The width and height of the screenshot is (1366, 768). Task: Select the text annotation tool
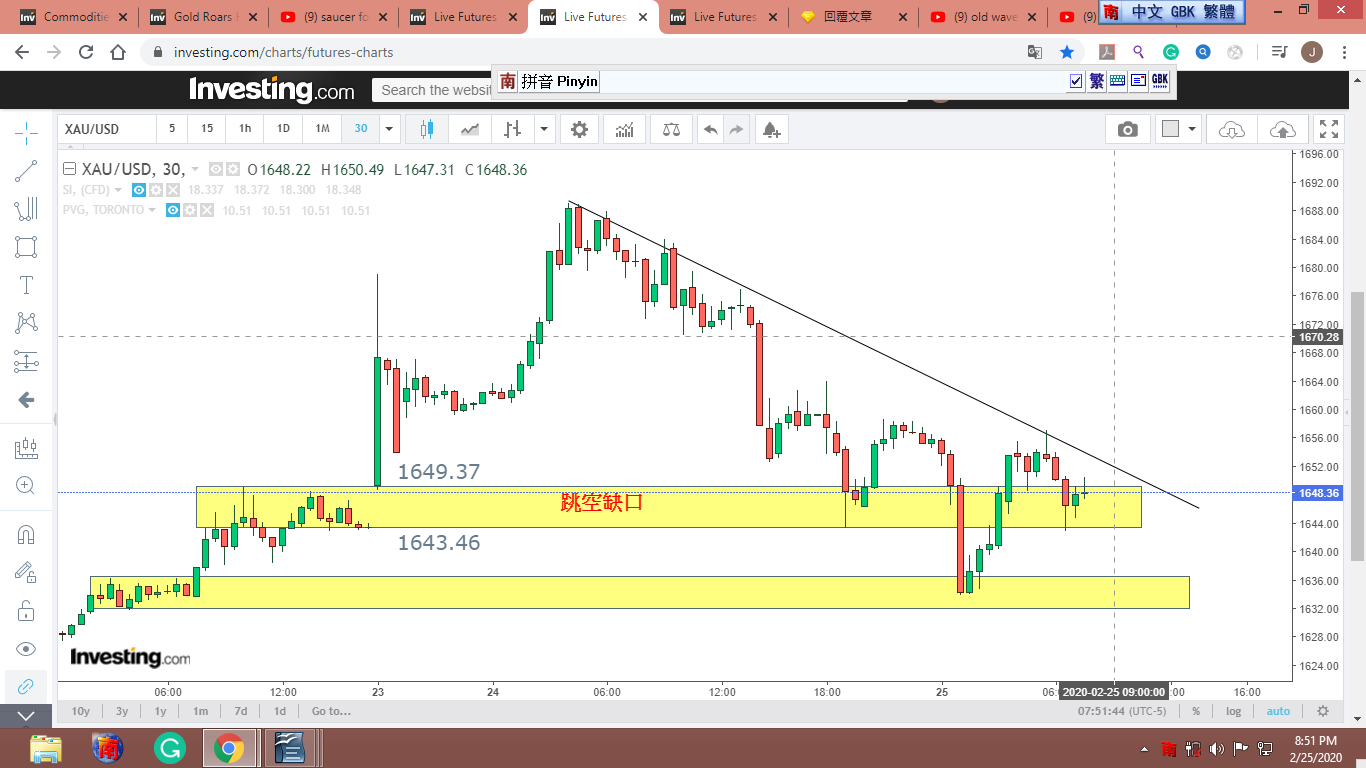coord(26,285)
